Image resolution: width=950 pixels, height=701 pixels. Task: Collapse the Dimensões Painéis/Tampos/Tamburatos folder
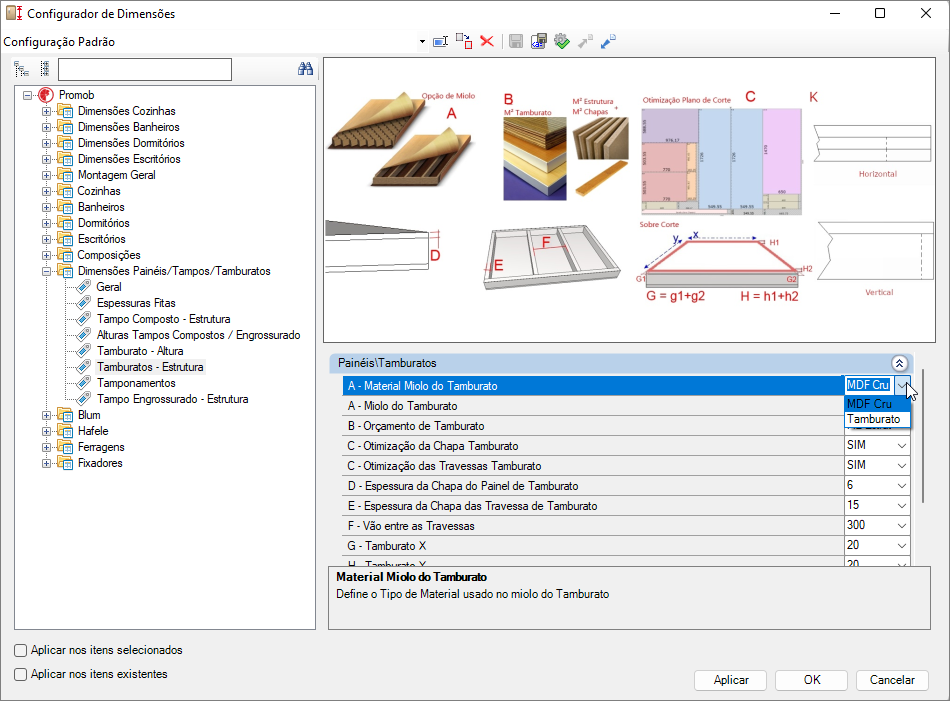click(47, 271)
